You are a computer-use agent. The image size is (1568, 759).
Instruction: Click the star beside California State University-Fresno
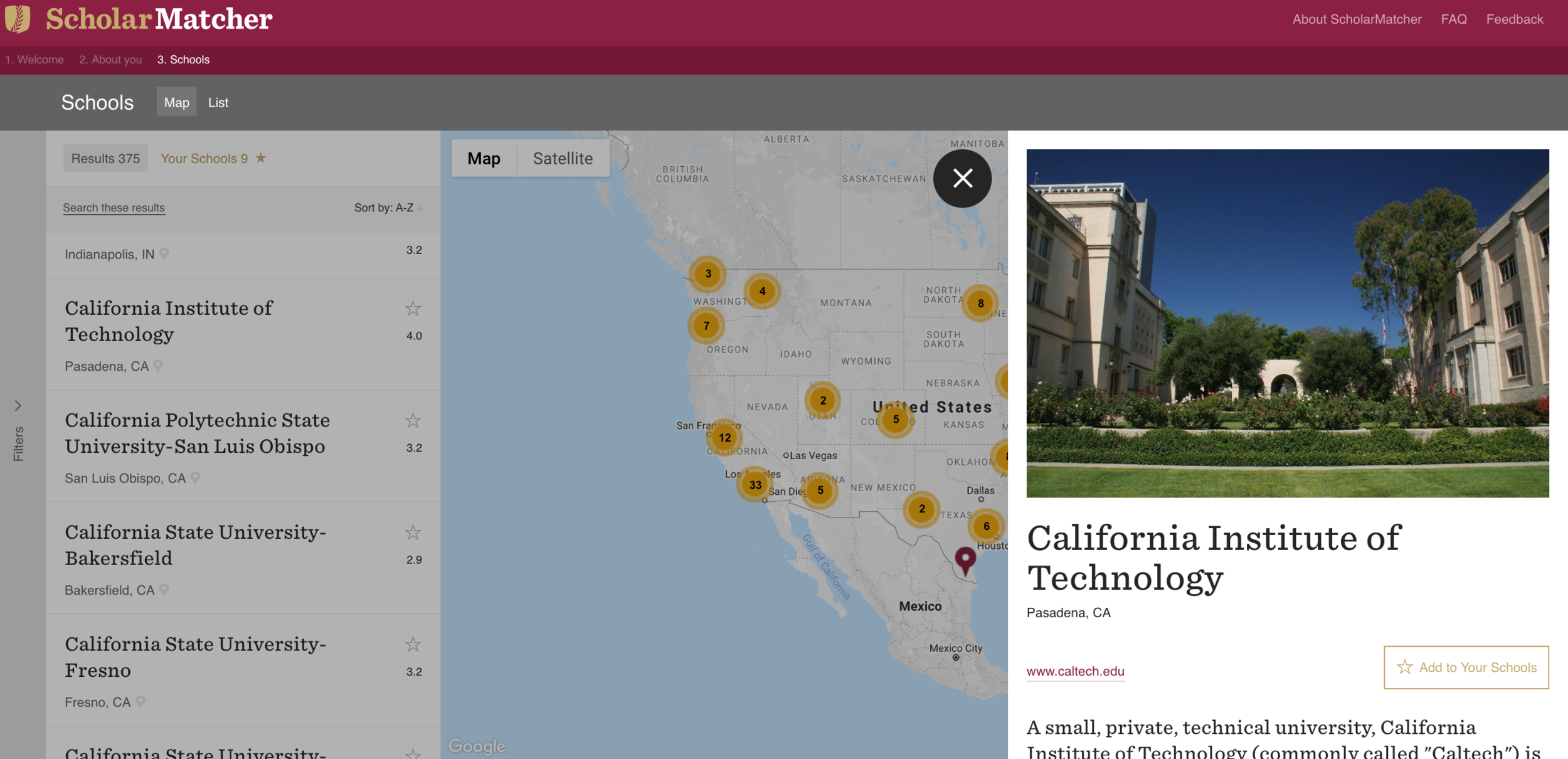[x=413, y=645]
